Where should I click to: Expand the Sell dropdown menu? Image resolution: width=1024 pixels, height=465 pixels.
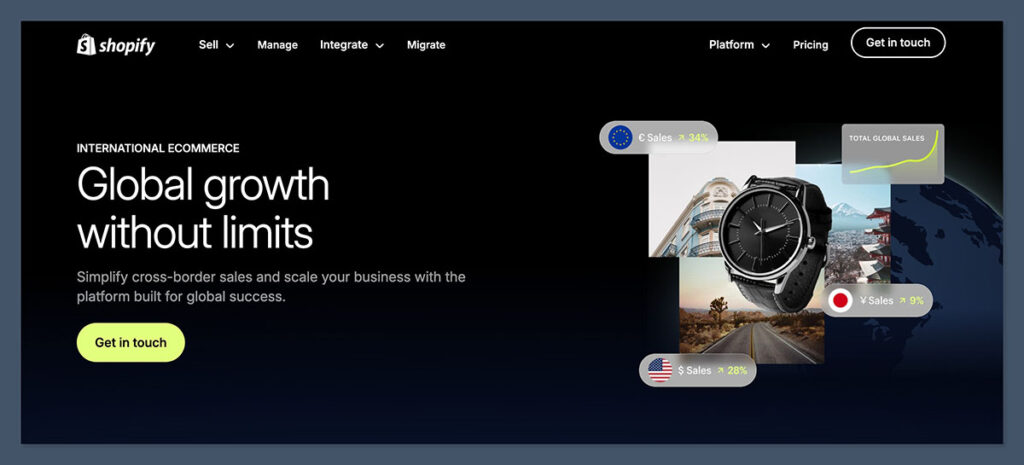216,45
